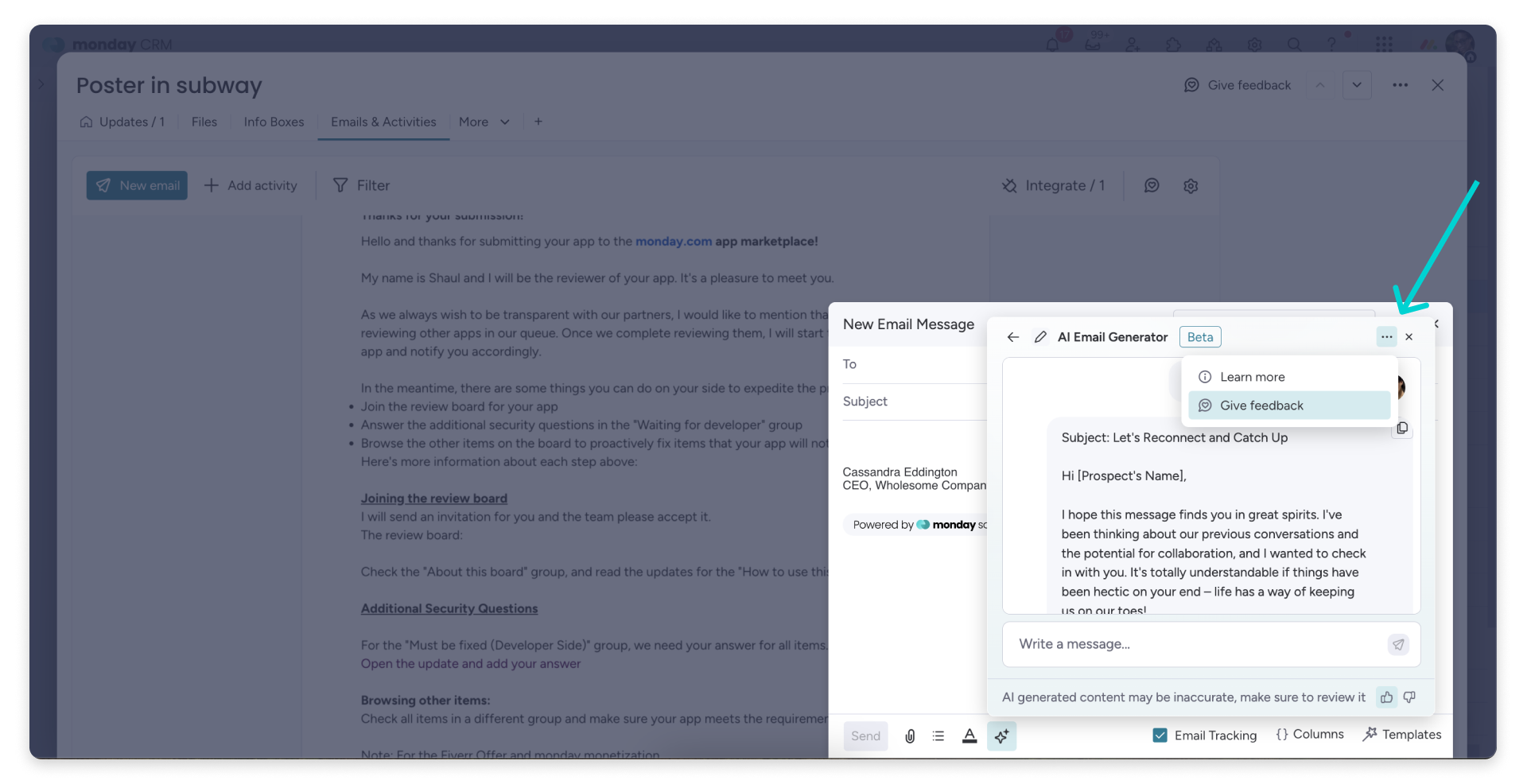Go to the previous item with the up chevron
This screenshot has width=1527, height=784.
click(1320, 85)
